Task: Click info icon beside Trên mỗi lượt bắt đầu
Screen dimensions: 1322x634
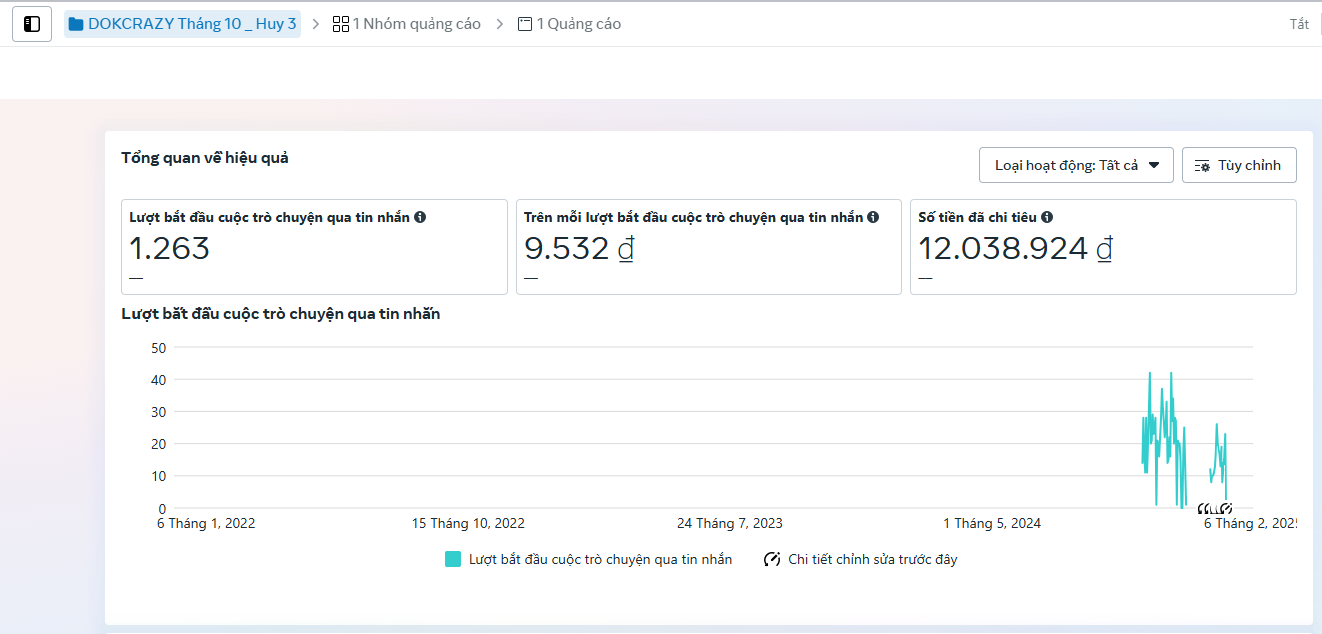Action: click(x=873, y=217)
